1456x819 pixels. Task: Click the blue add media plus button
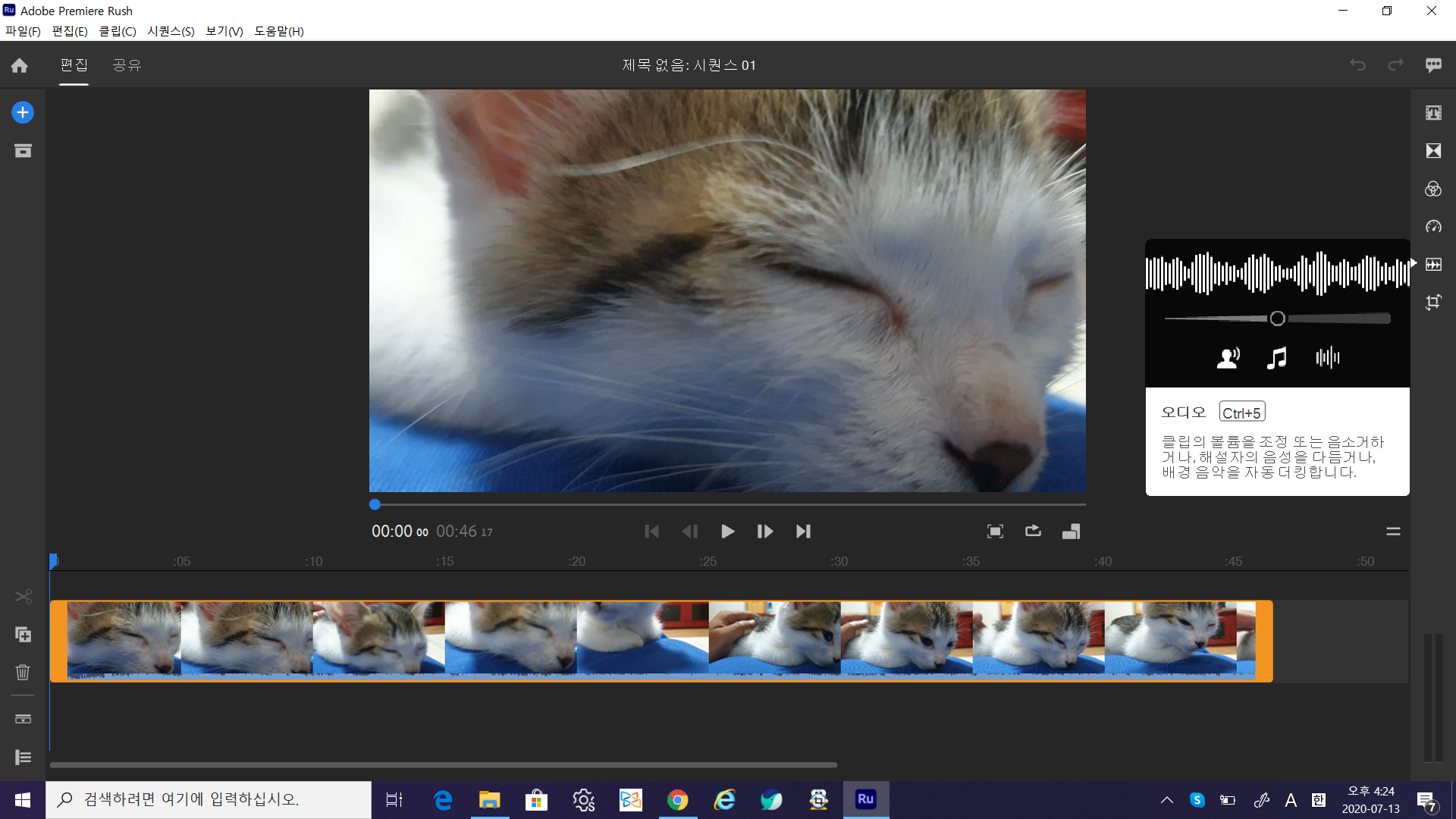pyautogui.click(x=23, y=112)
